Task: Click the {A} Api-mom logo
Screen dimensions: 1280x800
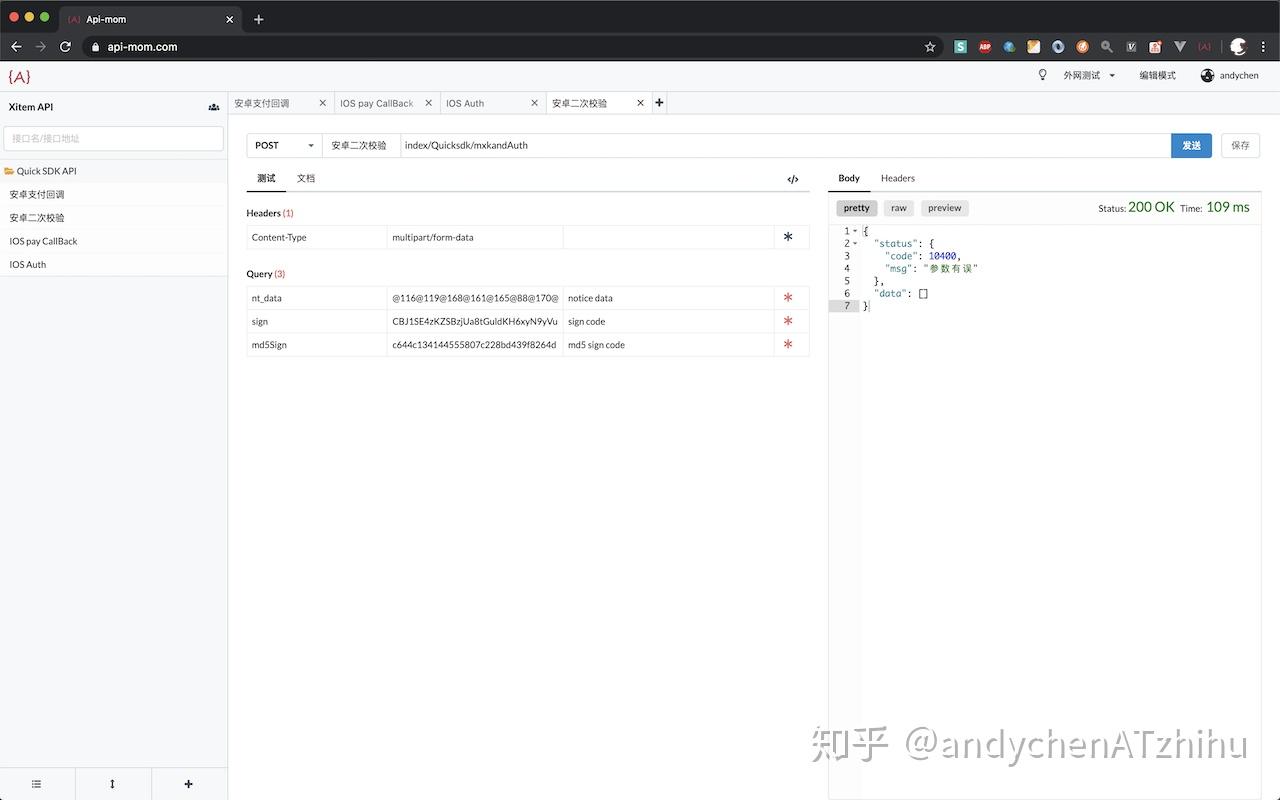Action: pyautogui.click(x=19, y=76)
